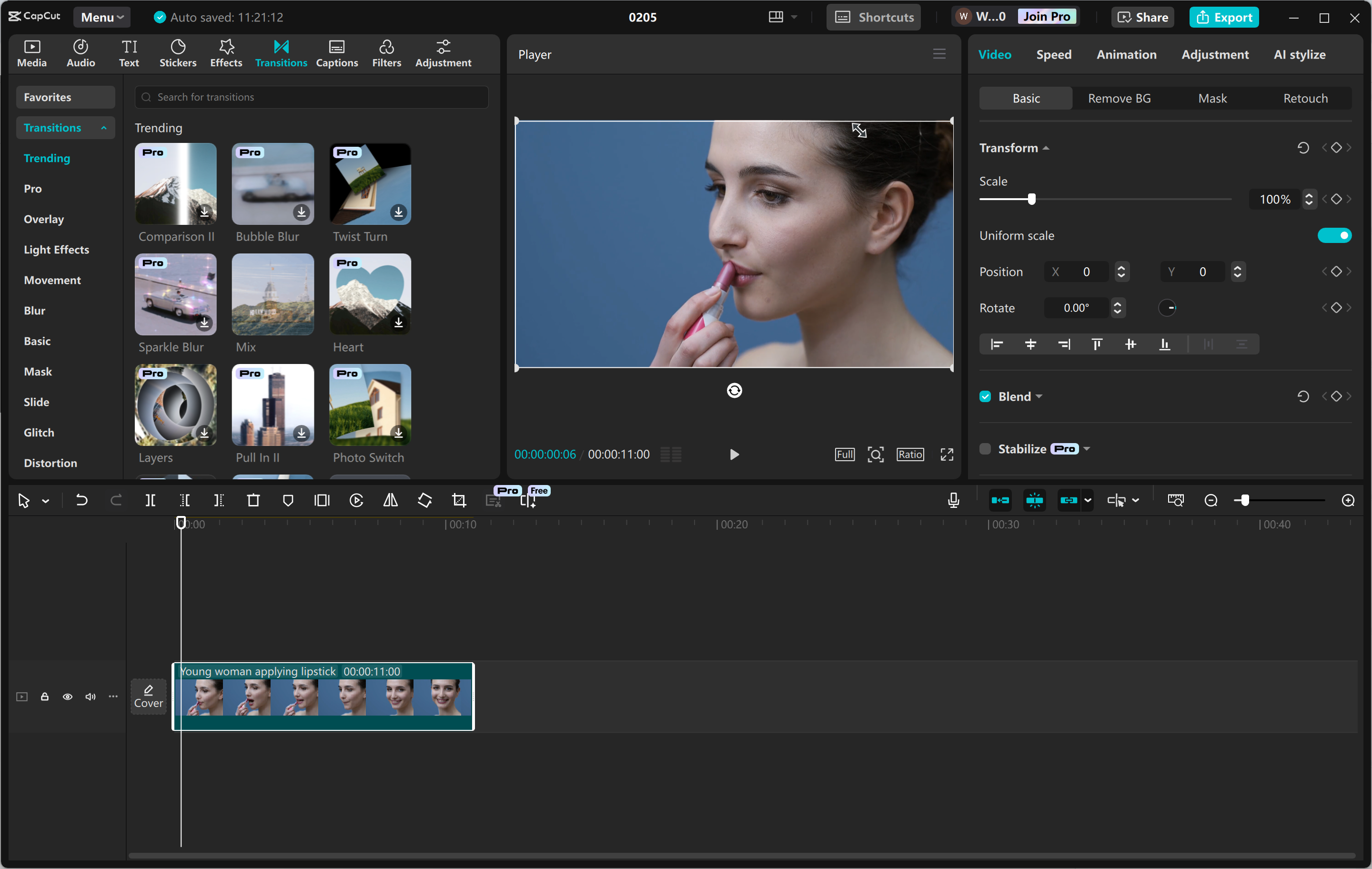Screen dimensions: 1372x869
Task: Click fullscreen expand icon in player
Action: pos(947,455)
